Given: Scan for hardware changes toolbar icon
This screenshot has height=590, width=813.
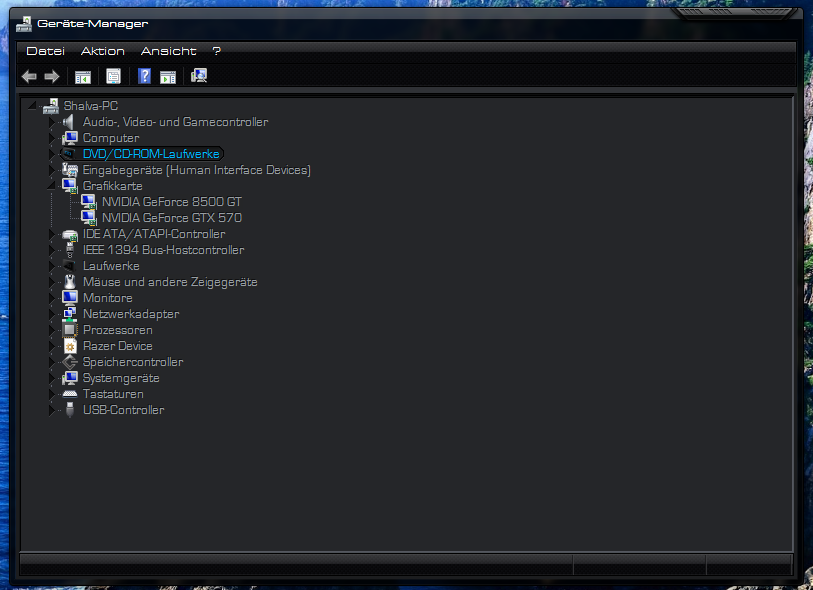Looking at the screenshot, I should click(199, 76).
